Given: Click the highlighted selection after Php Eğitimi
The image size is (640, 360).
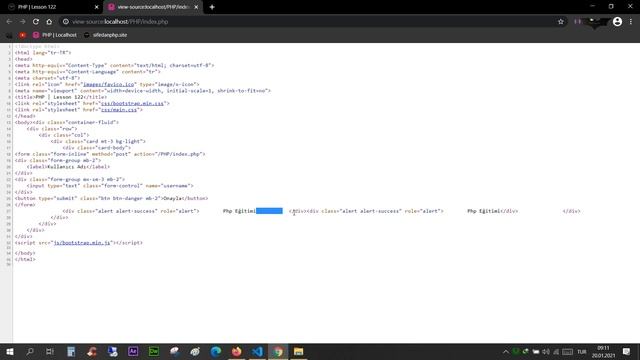Looking at the screenshot, I should click(x=269, y=211).
